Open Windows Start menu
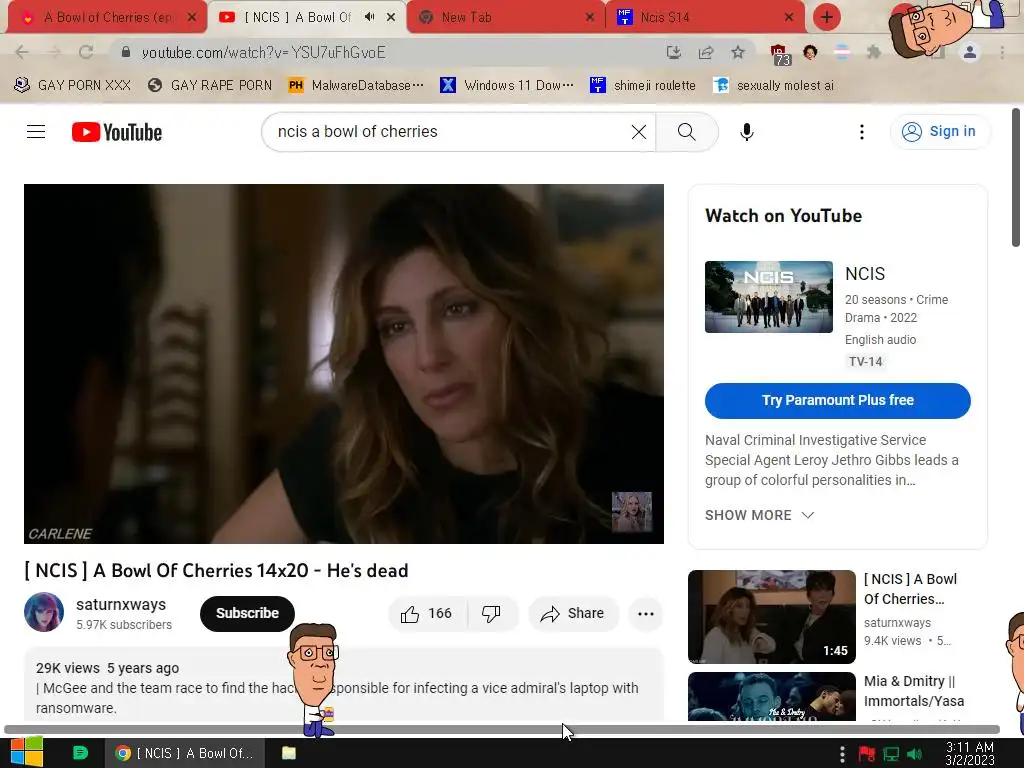Image resolution: width=1024 pixels, height=768 pixels. point(27,752)
